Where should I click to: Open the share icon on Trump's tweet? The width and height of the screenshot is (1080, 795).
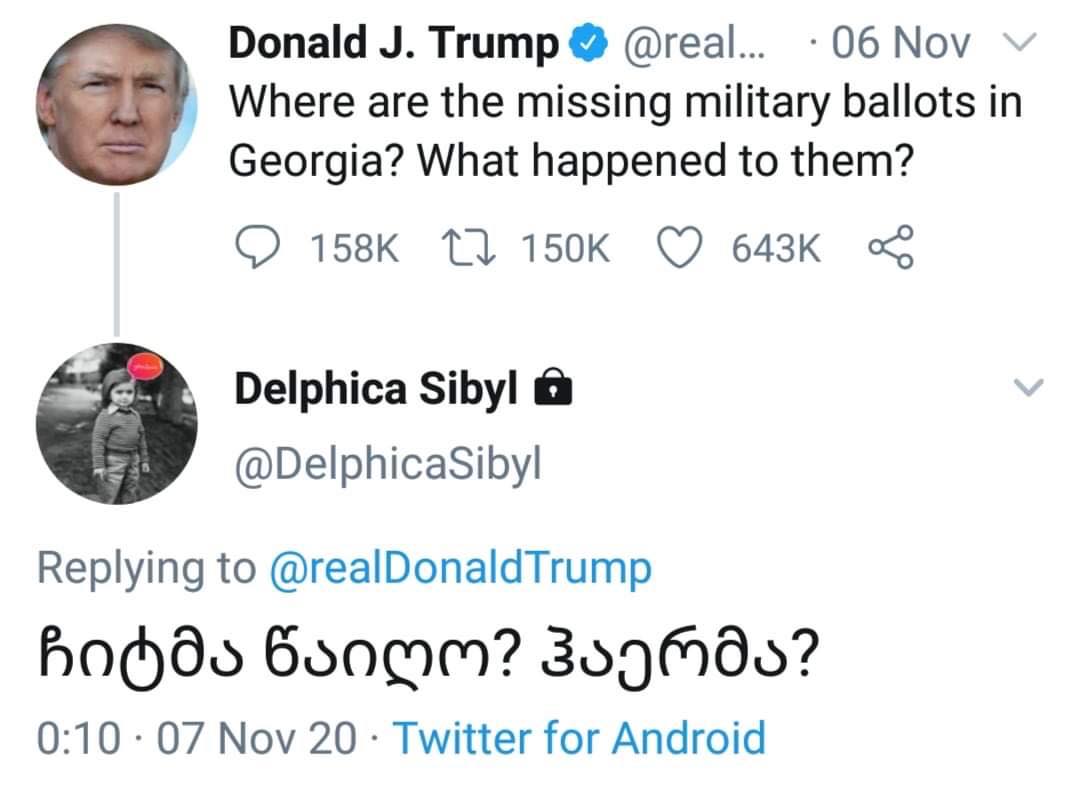[890, 248]
